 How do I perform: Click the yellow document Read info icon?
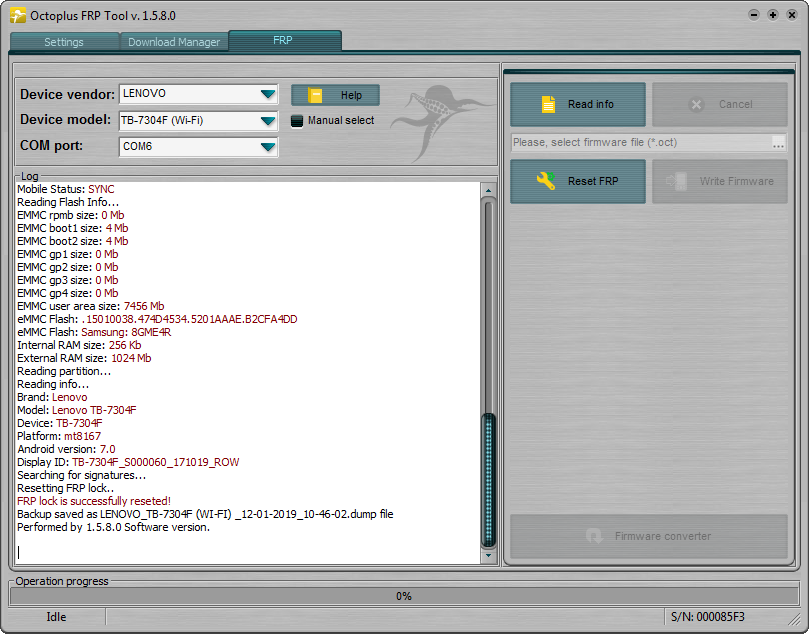click(x=548, y=104)
